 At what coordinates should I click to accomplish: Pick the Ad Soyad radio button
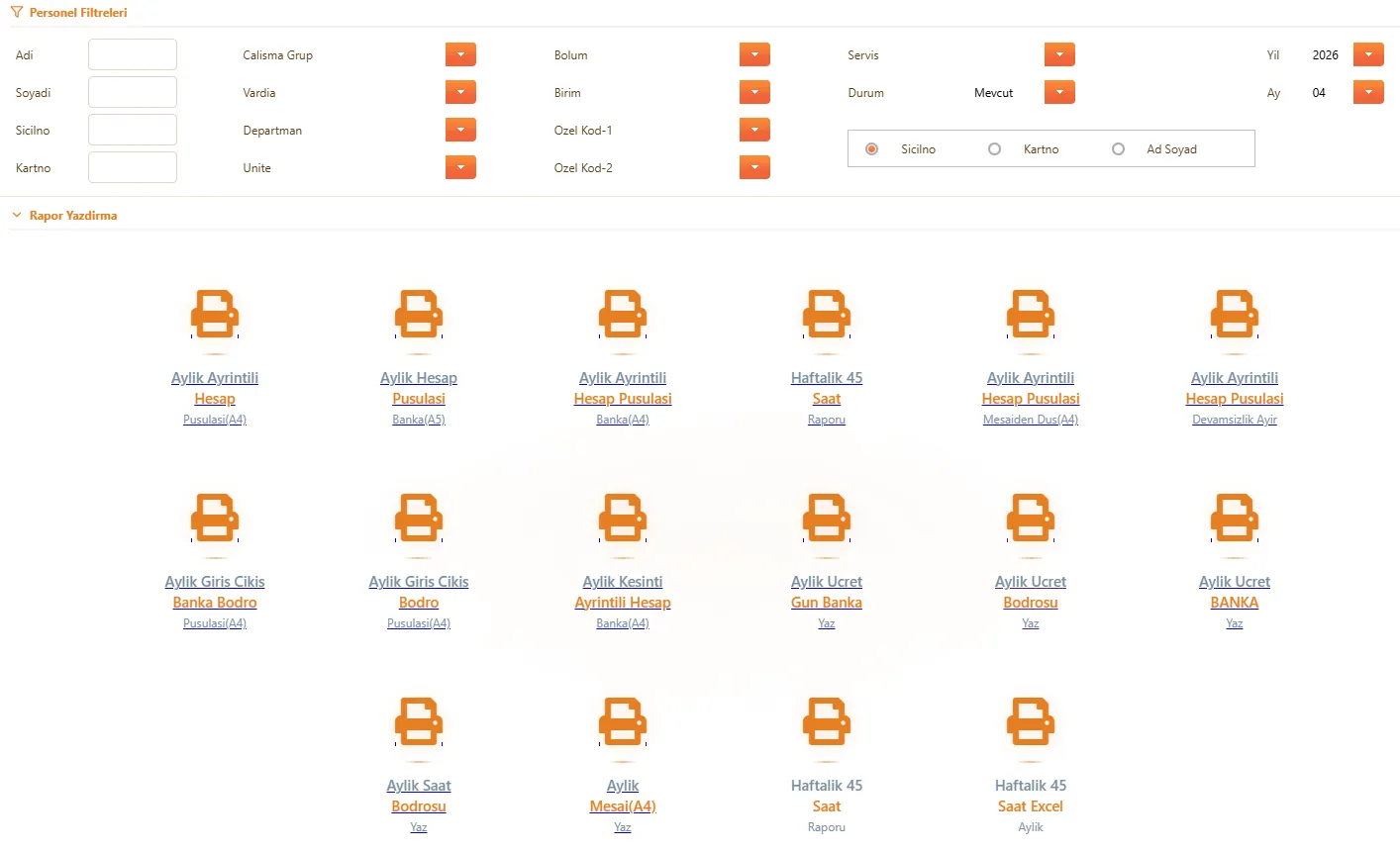click(1118, 149)
